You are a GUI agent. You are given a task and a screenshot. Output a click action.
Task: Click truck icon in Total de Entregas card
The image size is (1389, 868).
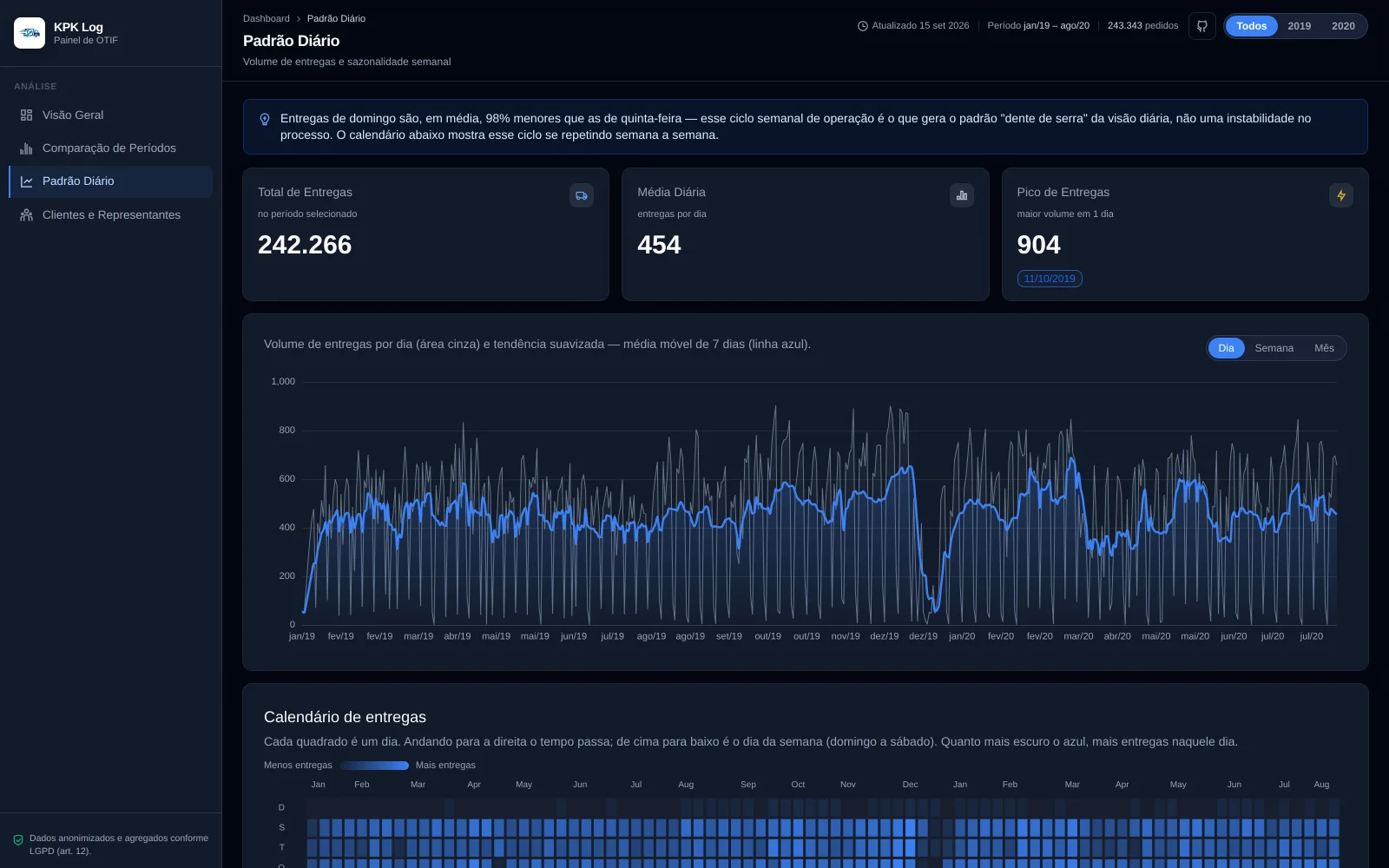pos(582,195)
